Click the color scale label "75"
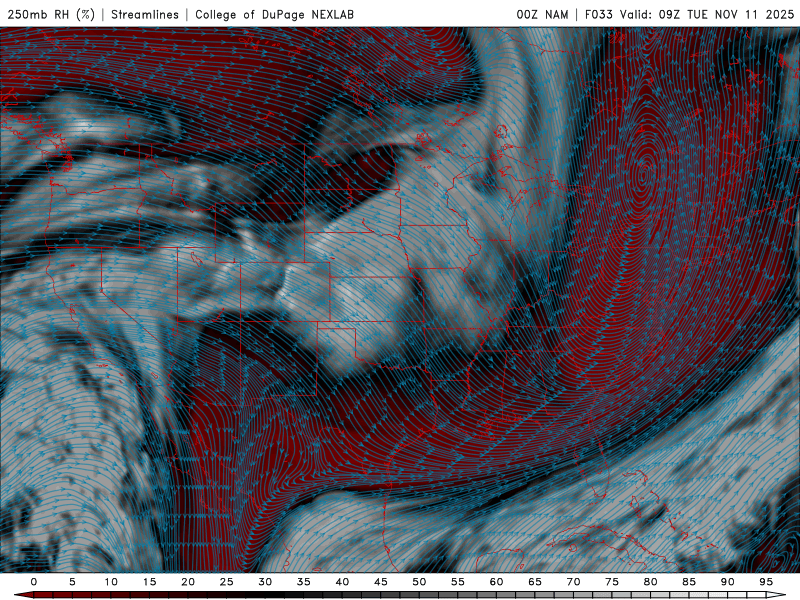 612,582
